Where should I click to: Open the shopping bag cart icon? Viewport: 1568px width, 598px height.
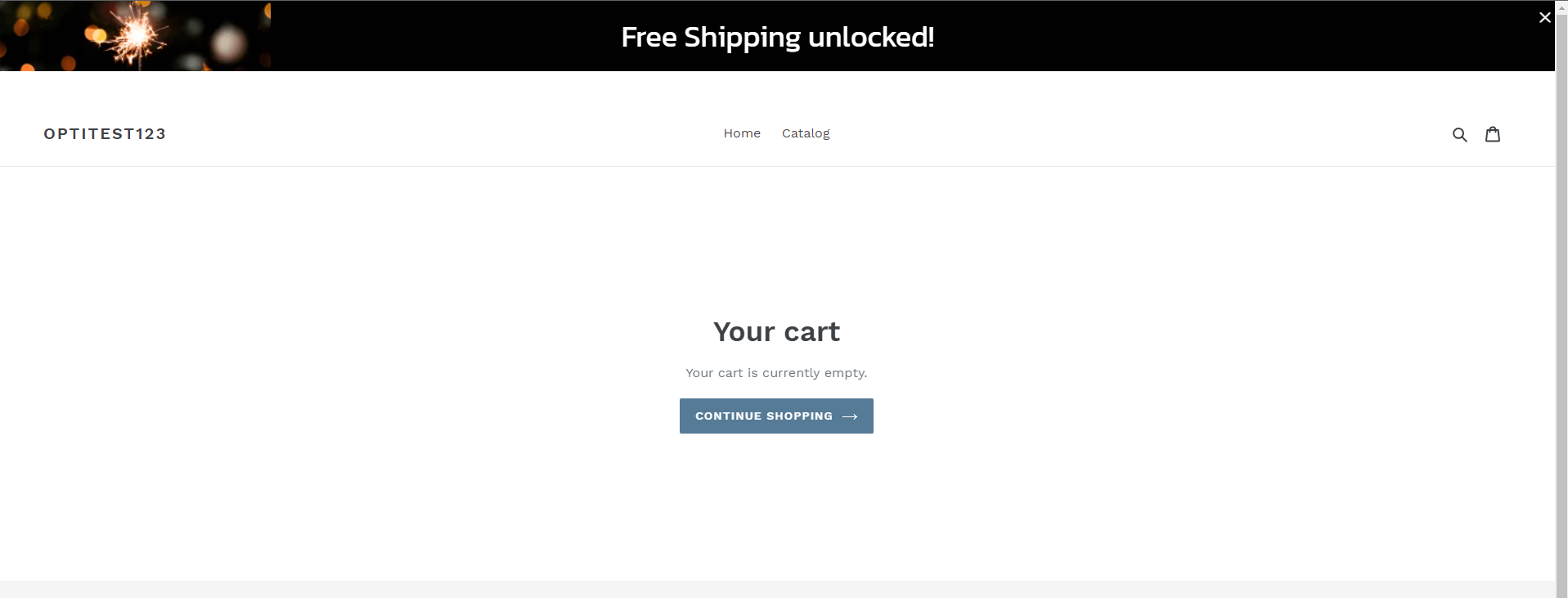click(1493, 134)
